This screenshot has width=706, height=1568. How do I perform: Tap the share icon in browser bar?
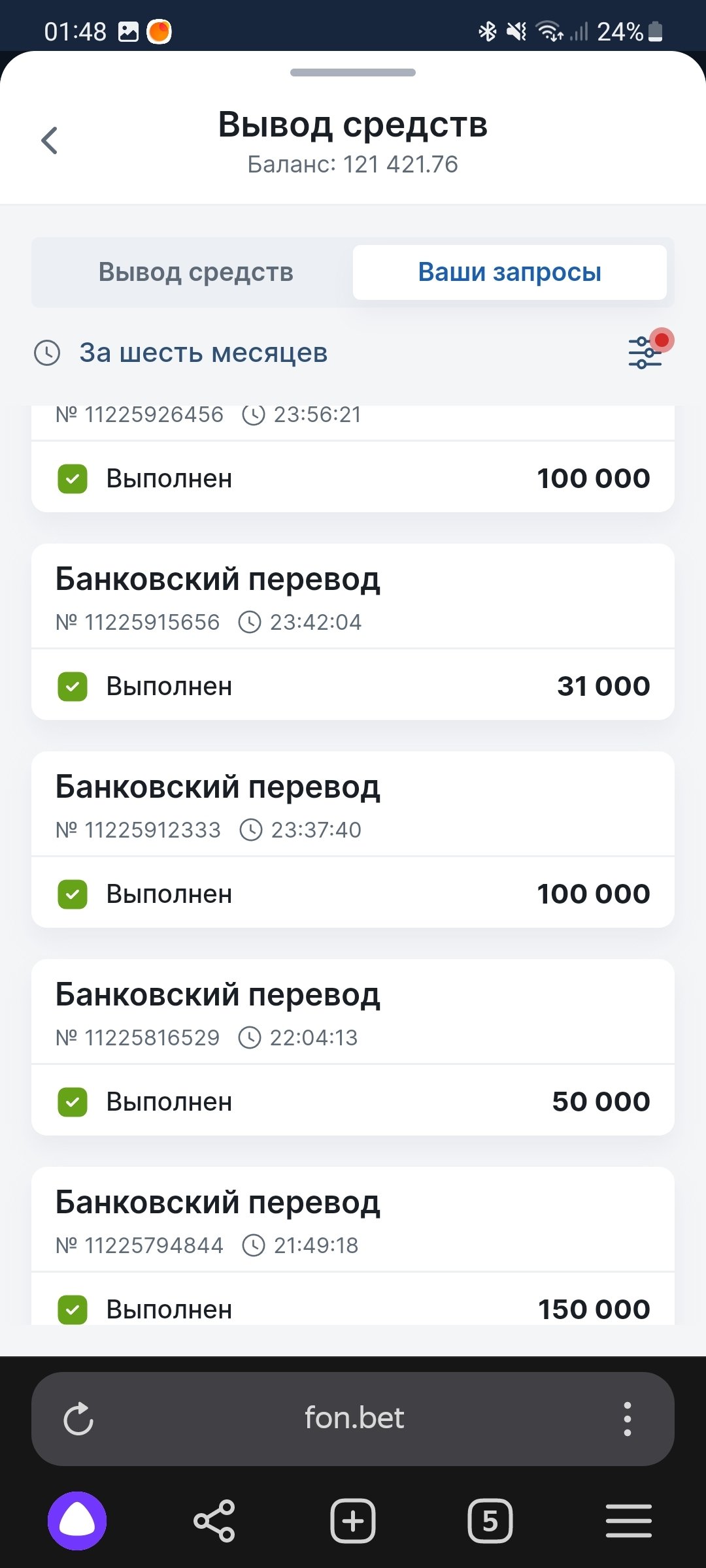[214, 1521]
